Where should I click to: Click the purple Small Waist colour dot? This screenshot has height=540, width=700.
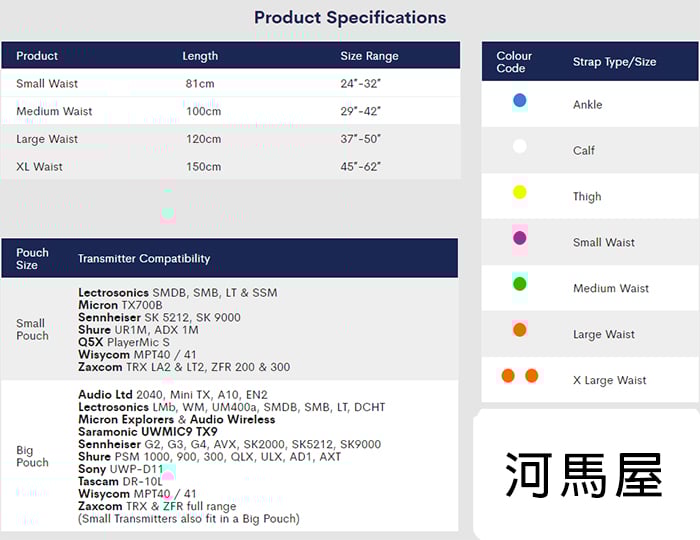click(x=520, y=238)
